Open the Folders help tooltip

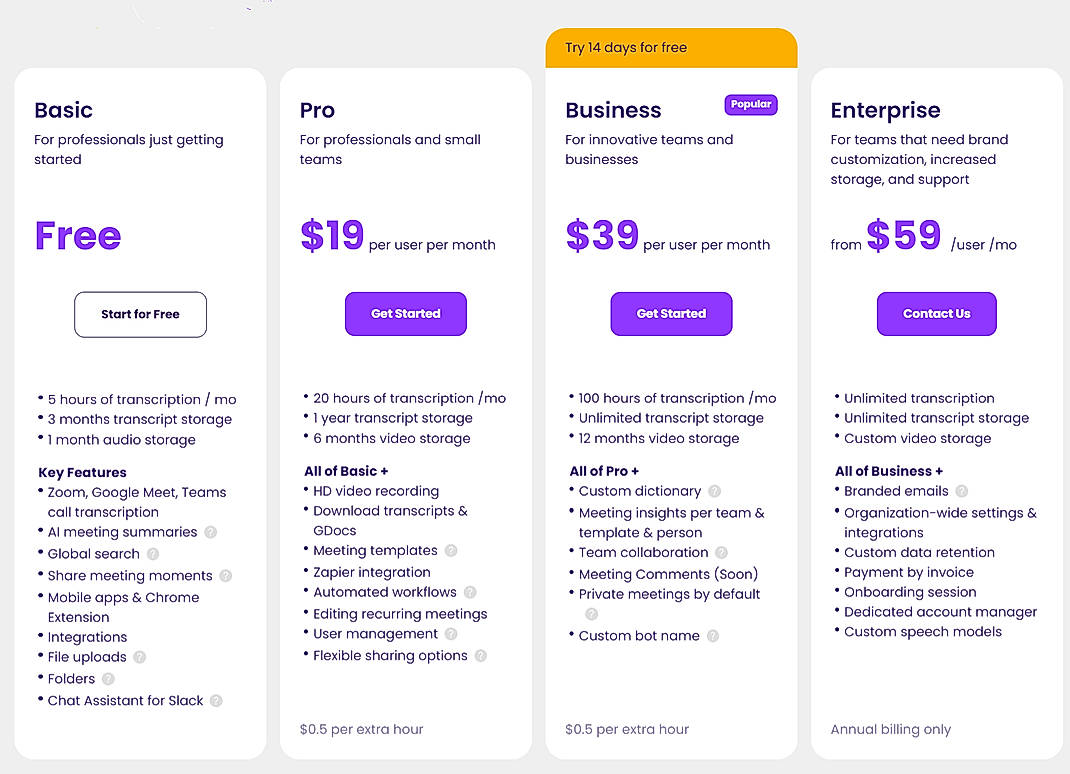click(107, 679)
